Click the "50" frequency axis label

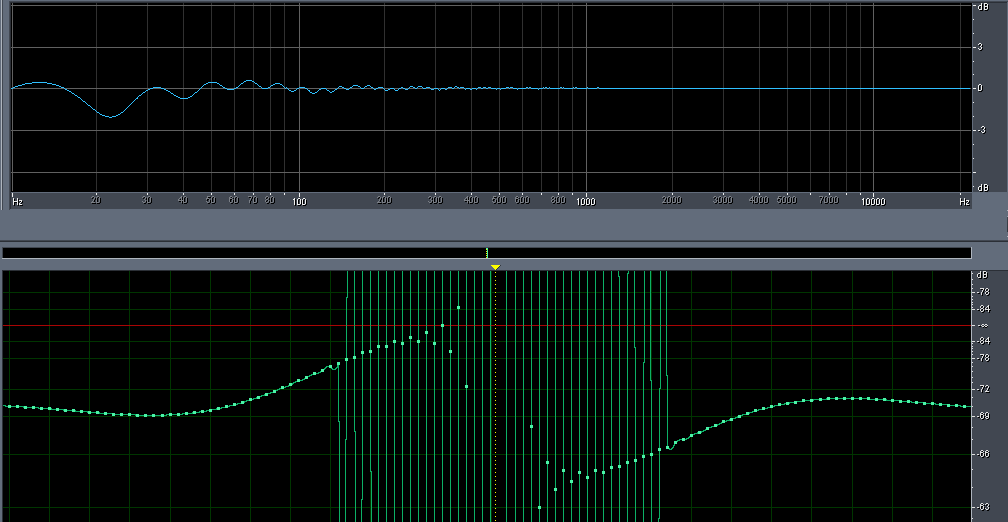(x=210, y=200)
